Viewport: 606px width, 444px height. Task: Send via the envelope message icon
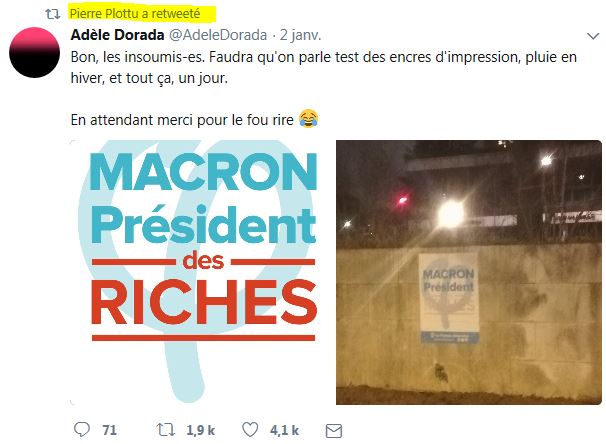click(334, 430)
